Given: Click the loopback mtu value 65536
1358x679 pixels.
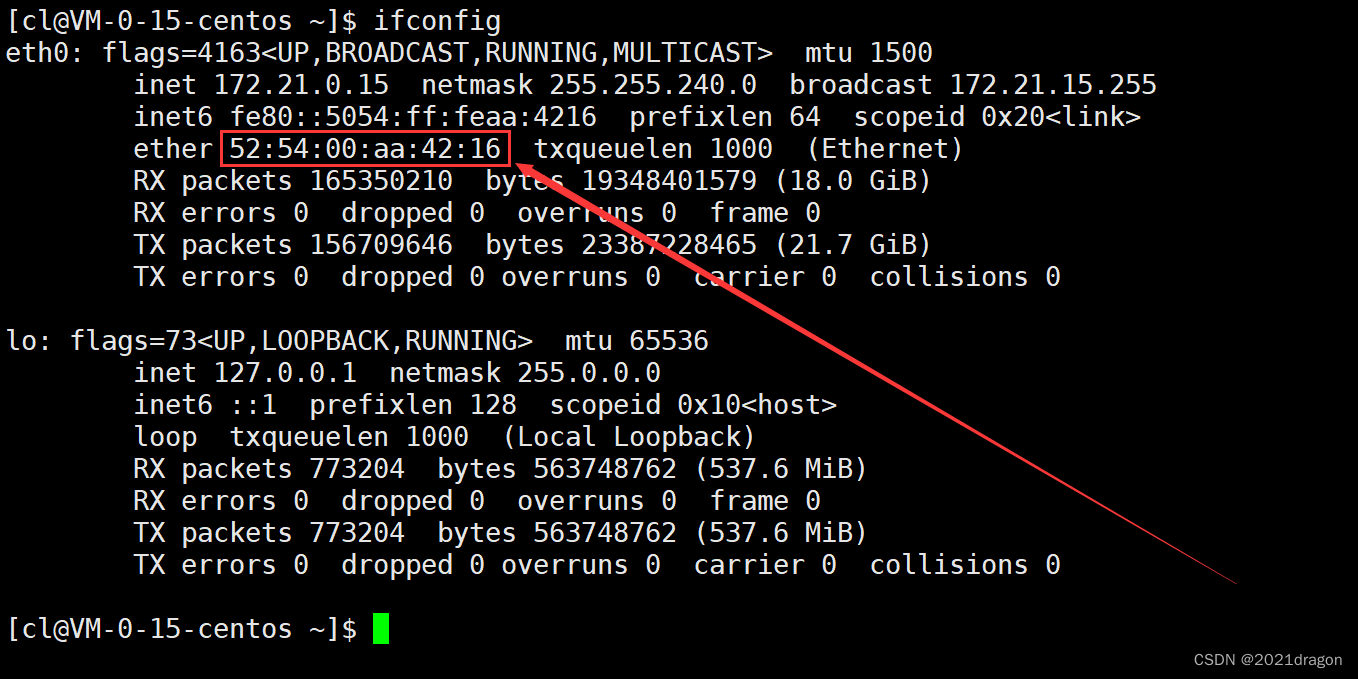Looking at the screenshot, I should tap(668, 341).
